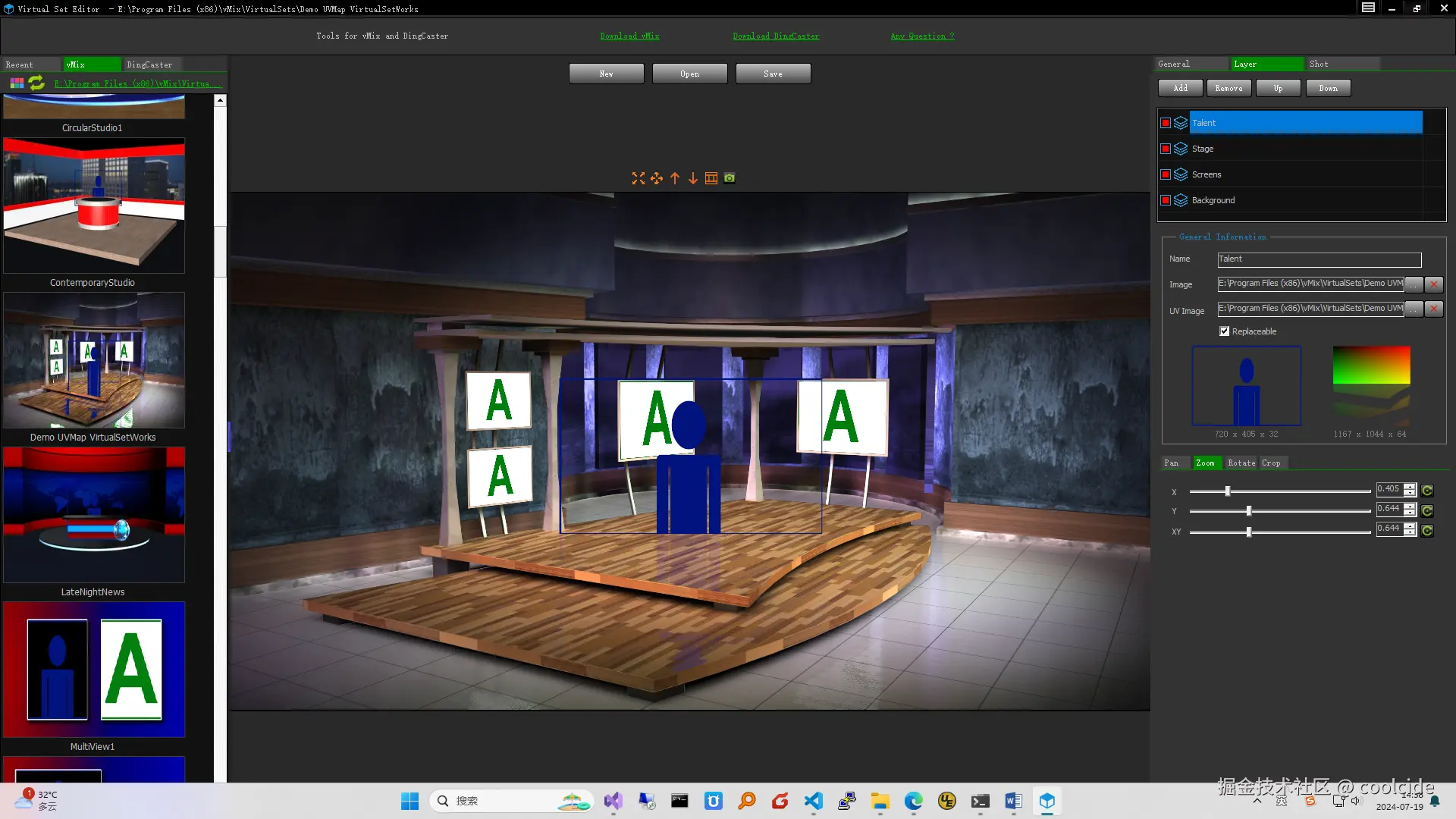Click the green camera snapshot icon

pos(730,178)
